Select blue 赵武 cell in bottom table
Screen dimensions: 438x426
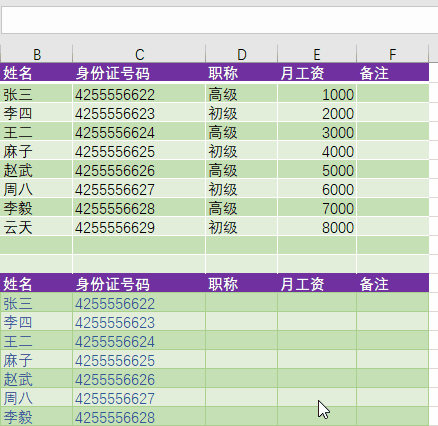click(36, 378)
